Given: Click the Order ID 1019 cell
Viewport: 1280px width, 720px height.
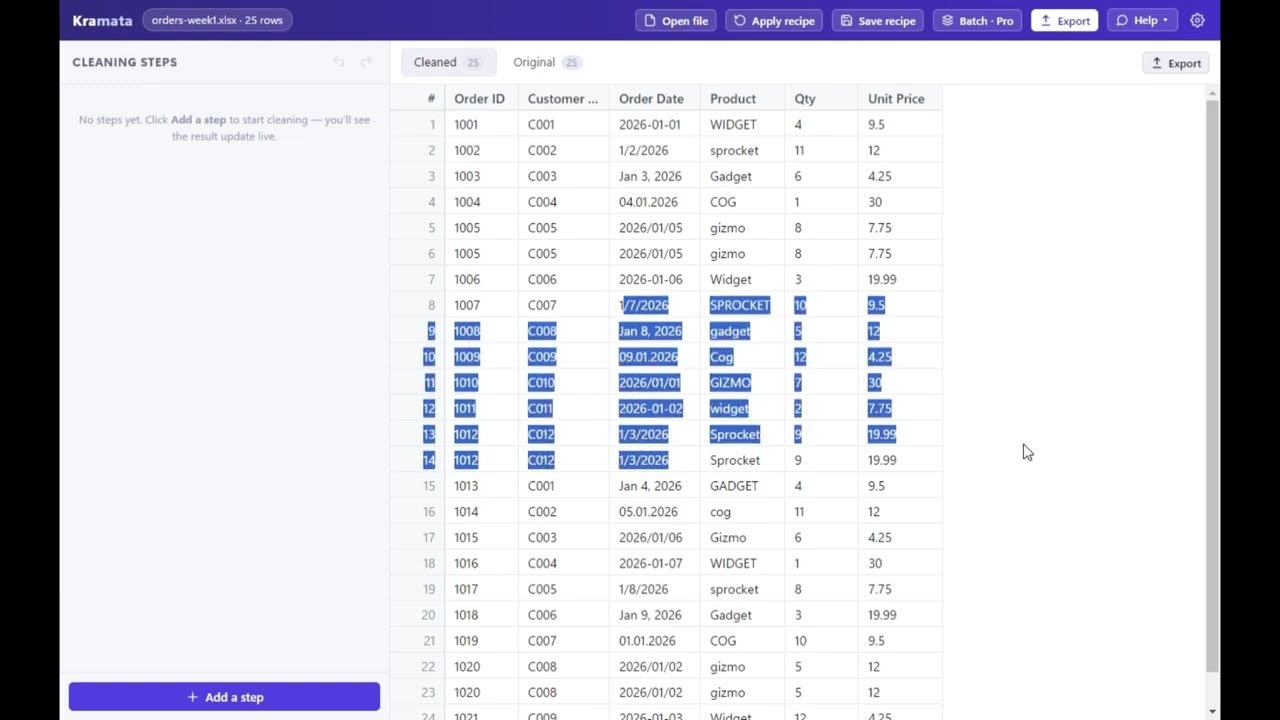Looking at the screenshot, I should pyautogui.click(x=481, y=641).
